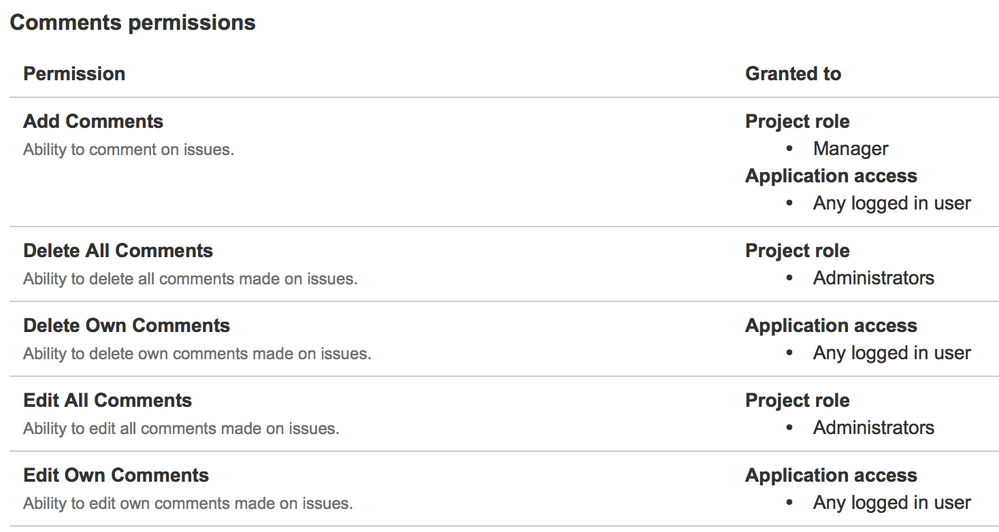This screenshot has width=999, height=532.
Task: Click 'Ability to edit own comments' description
Action: tap(188, 503)
